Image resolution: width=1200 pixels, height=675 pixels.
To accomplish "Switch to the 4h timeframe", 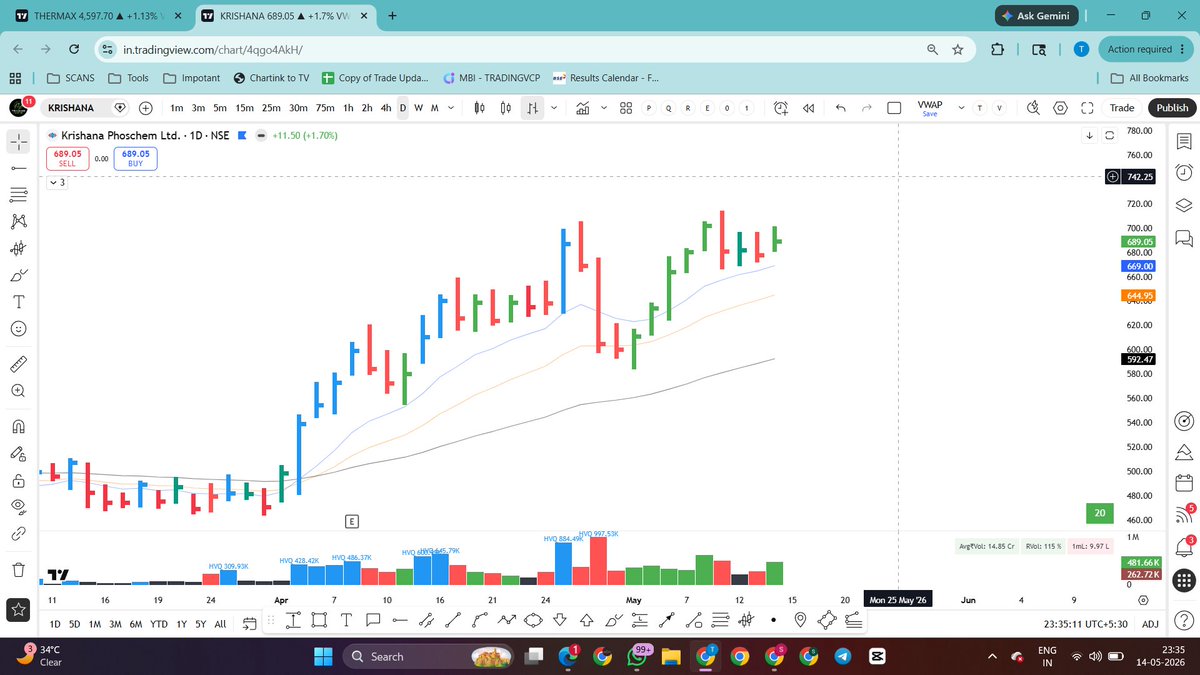I will point(386,108).
